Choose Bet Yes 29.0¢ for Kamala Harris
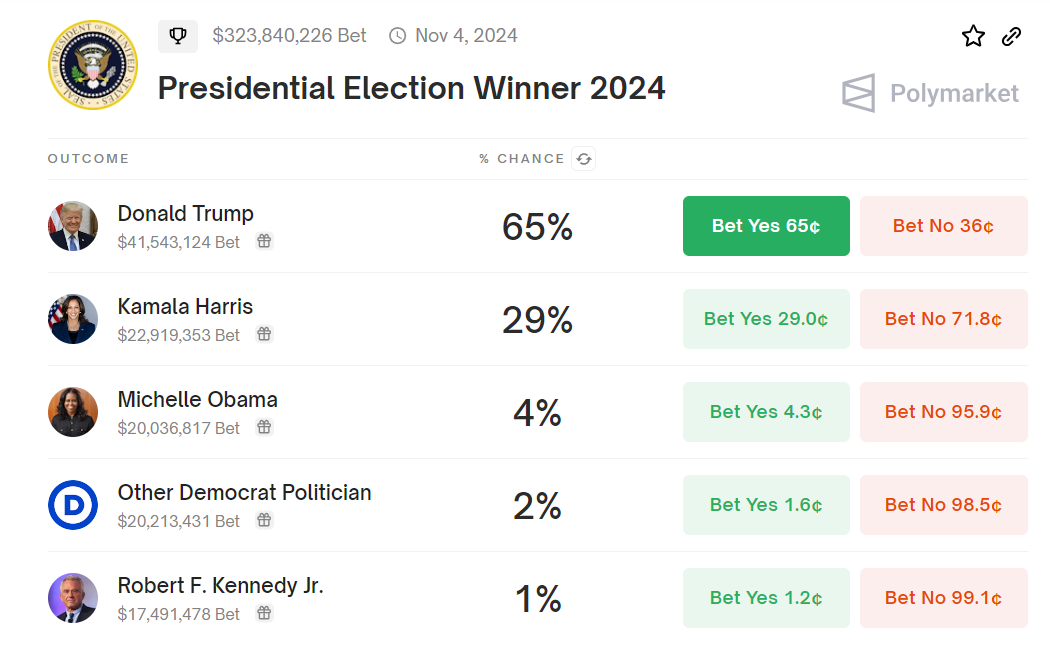 [766, 319]
